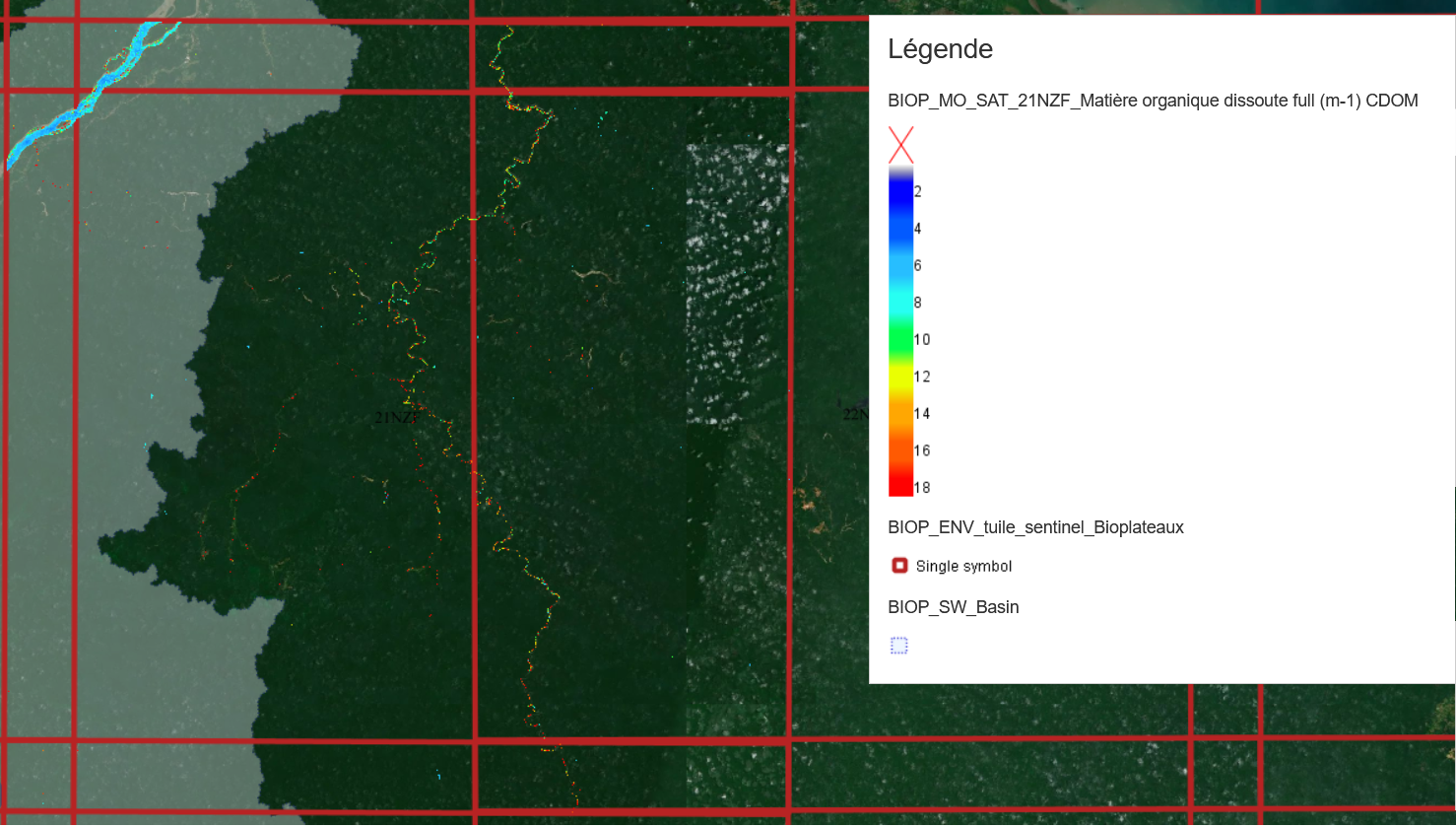Screen dimensions: 1456x827
Task: Click the value 10 legend label
Action: [922, 340]
